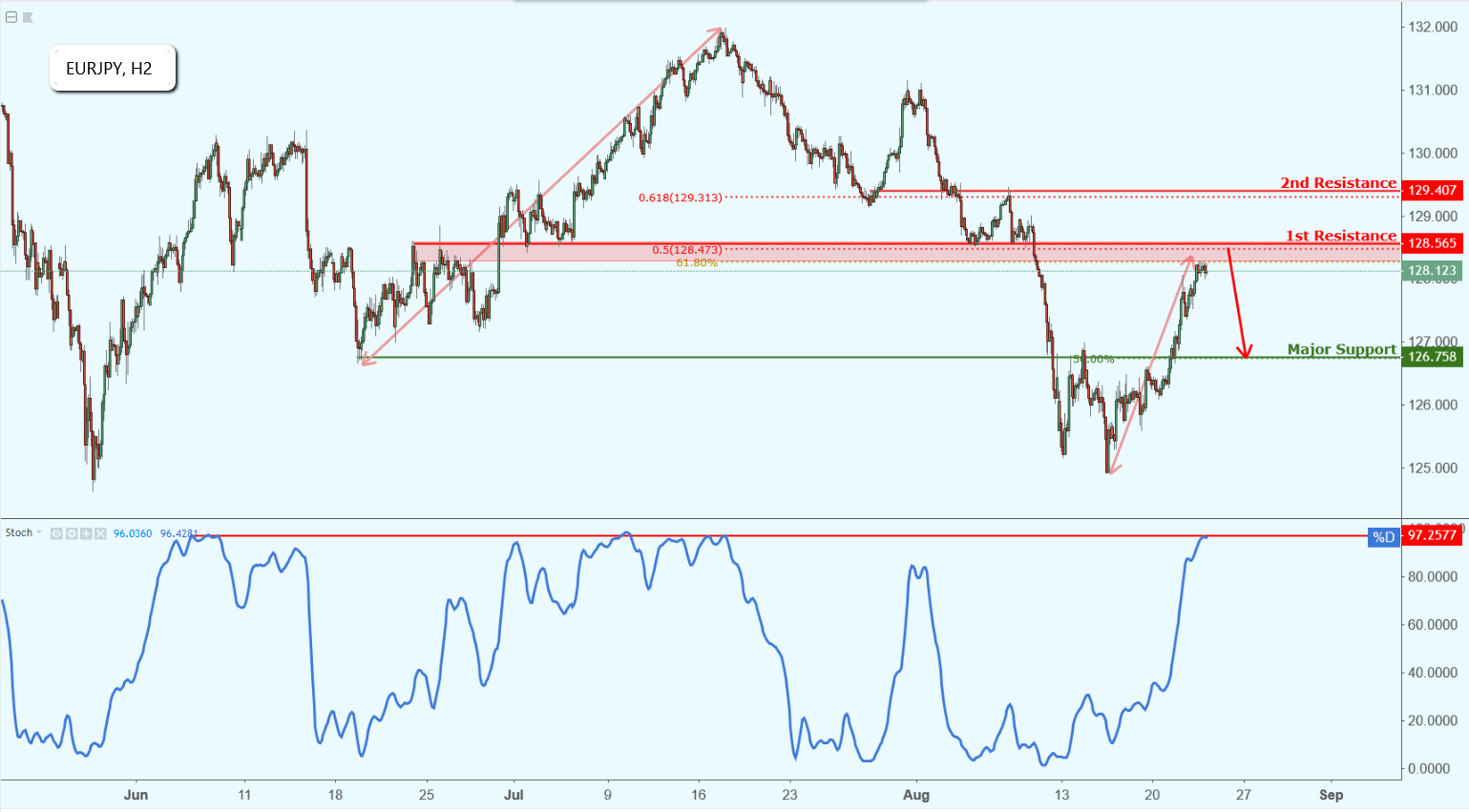Click the Major Support label
This screenshot has width=1469, height=812.
pos(1342,349)
